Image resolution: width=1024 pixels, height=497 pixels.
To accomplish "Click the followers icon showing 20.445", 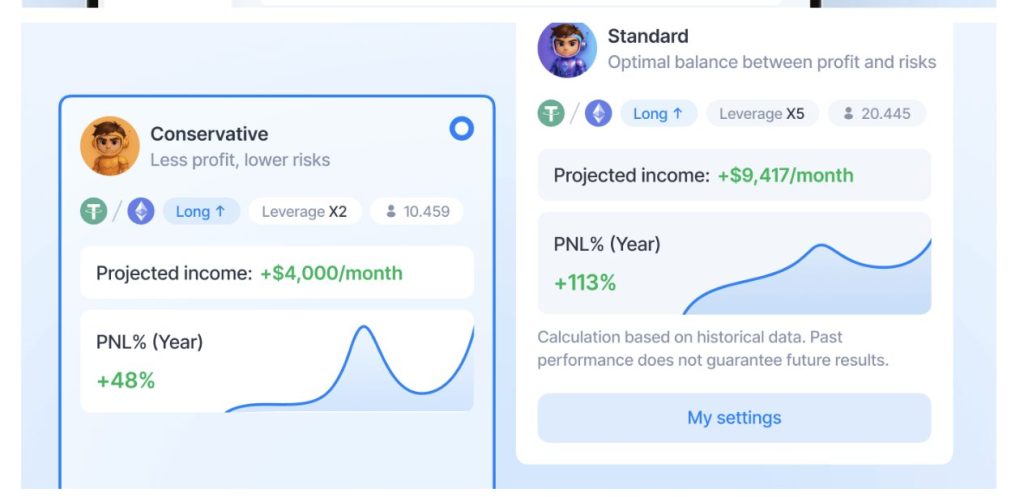I will click(x=848, y=114).
